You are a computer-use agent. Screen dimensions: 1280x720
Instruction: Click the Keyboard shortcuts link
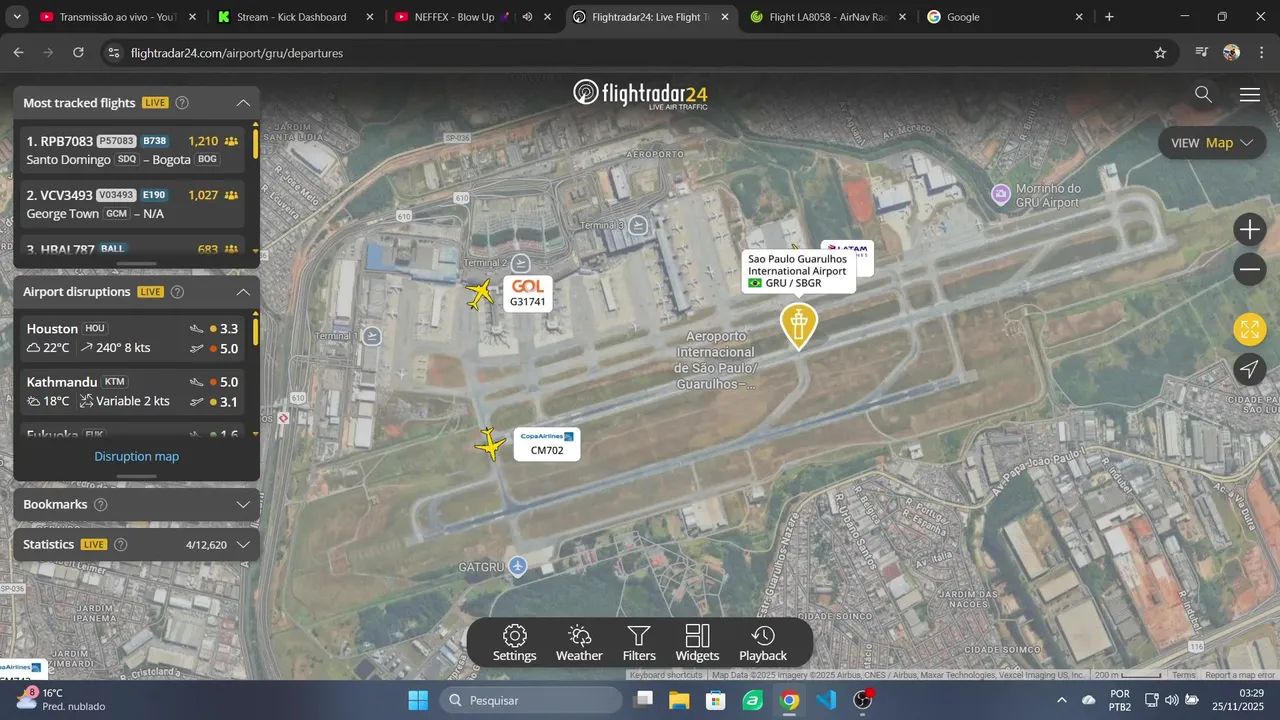point(666,675)
